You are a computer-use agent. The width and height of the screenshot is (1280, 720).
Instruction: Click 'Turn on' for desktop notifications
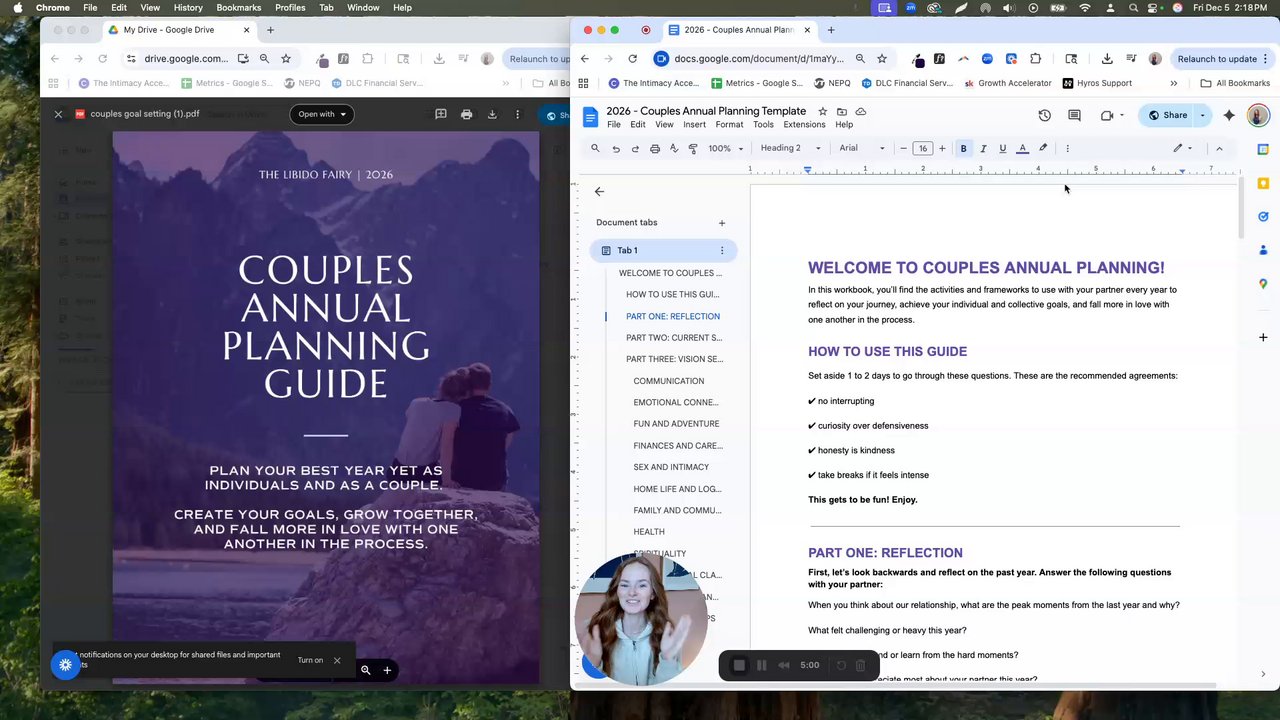point(310,660)
